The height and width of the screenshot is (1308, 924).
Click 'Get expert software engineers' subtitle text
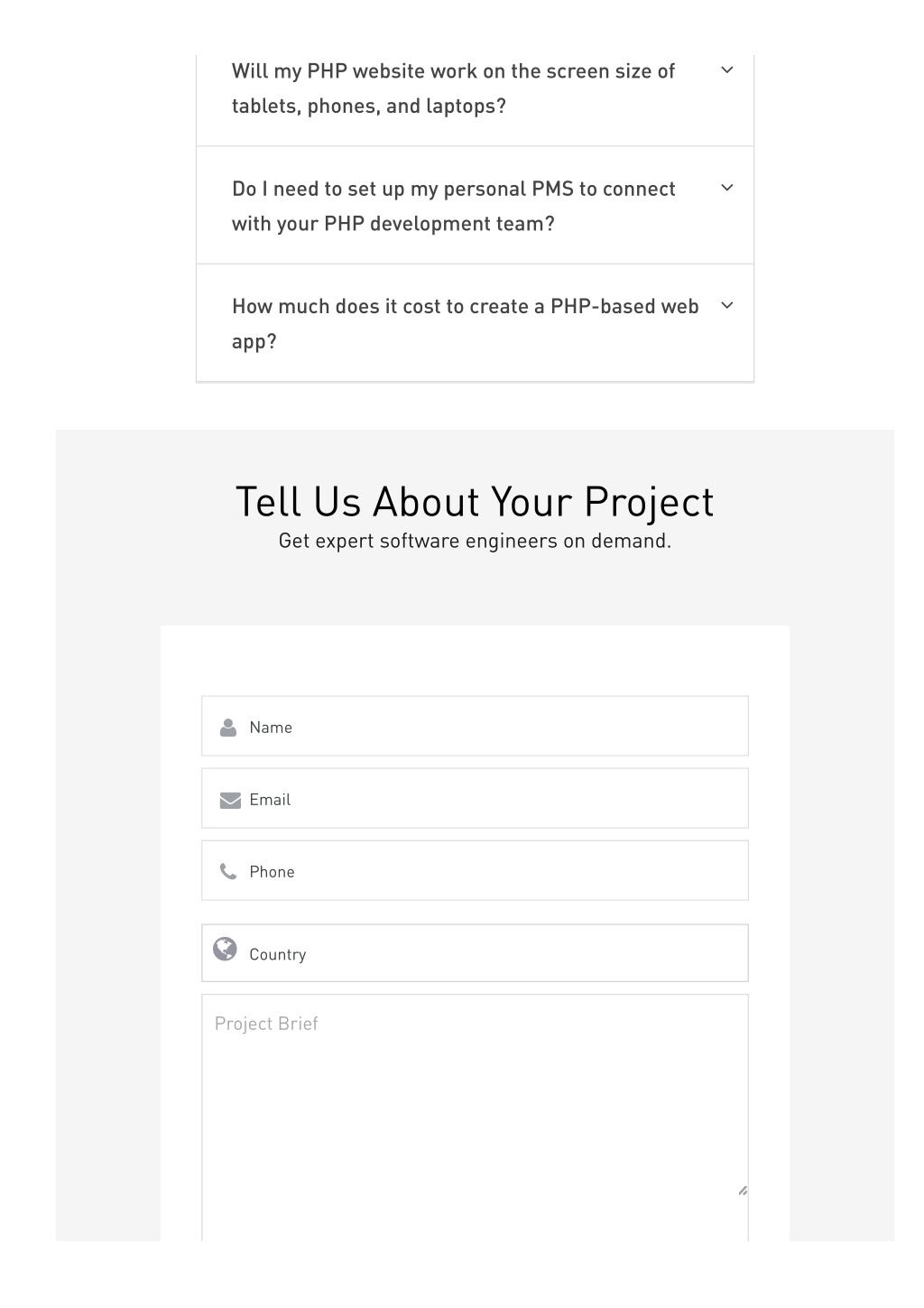point(475,541)
